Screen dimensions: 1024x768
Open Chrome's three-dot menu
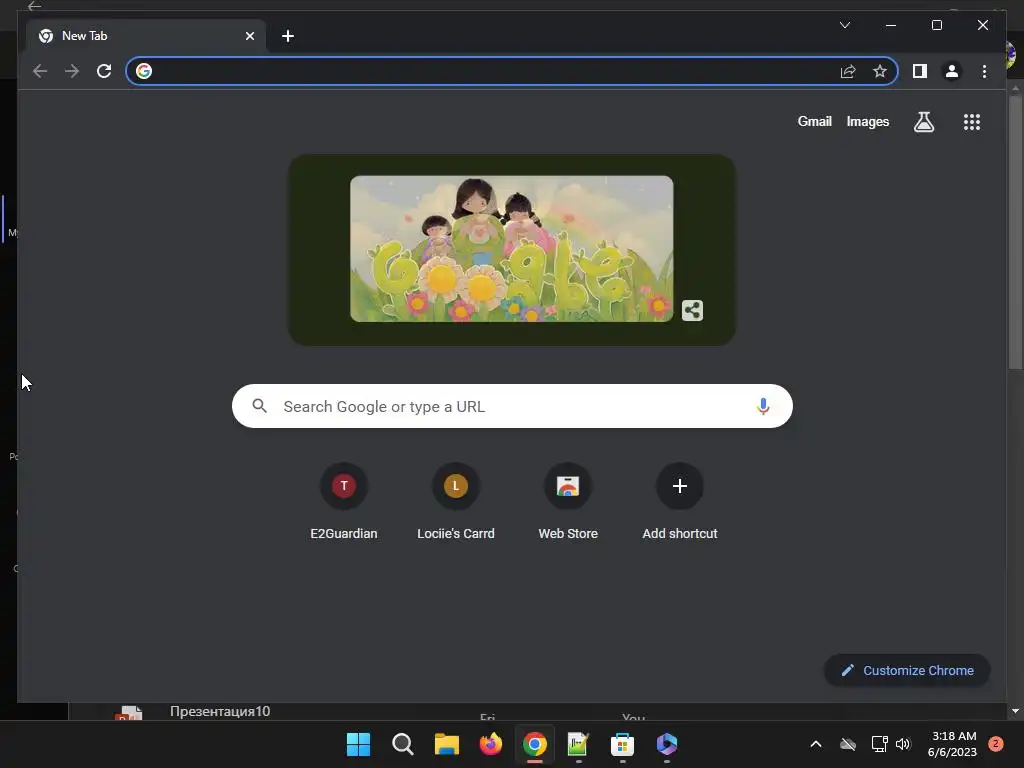click(x=984, y=71)
